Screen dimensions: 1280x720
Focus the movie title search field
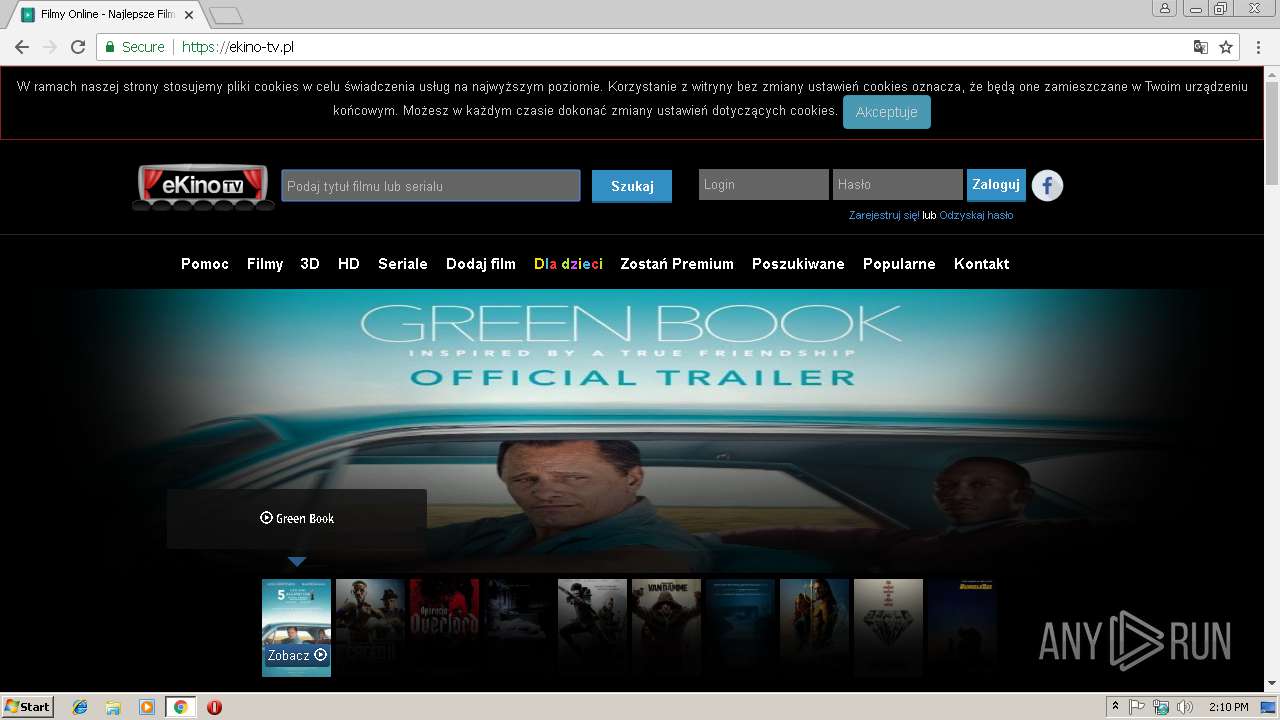click(431, 186)
